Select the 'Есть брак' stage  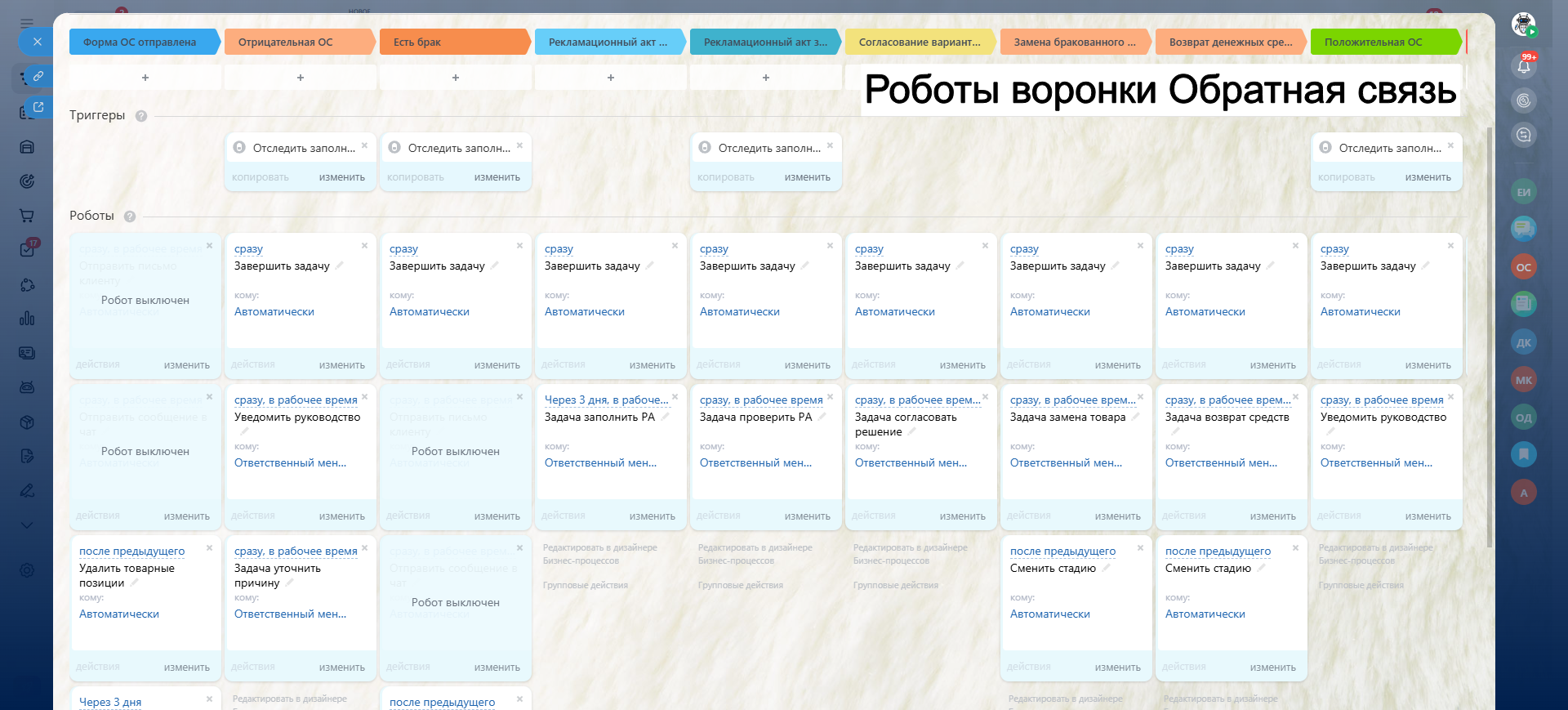pyautogui.click(x=456, y=42)
